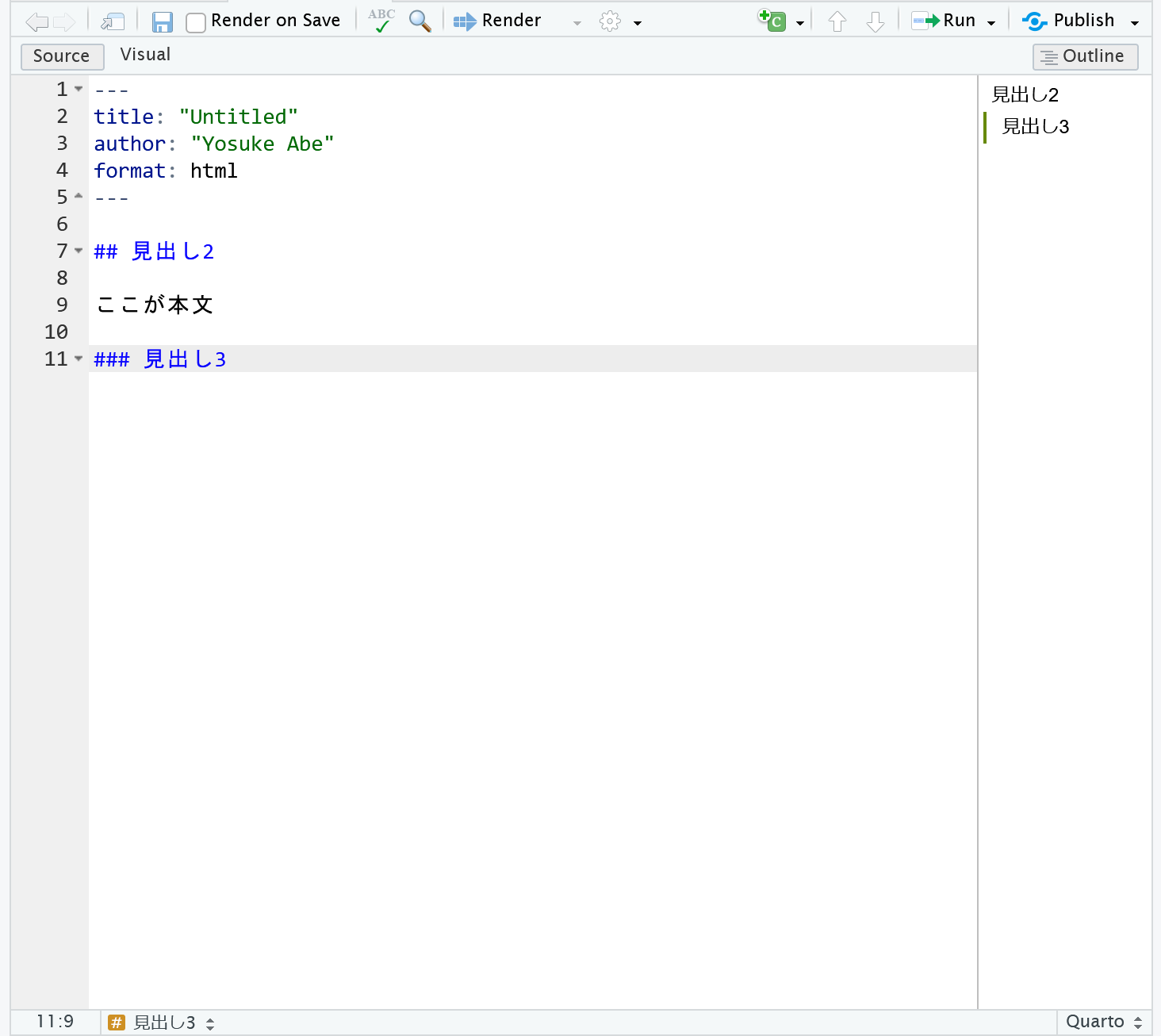
Task: Click the format: html line
Action: pos(166,171)
